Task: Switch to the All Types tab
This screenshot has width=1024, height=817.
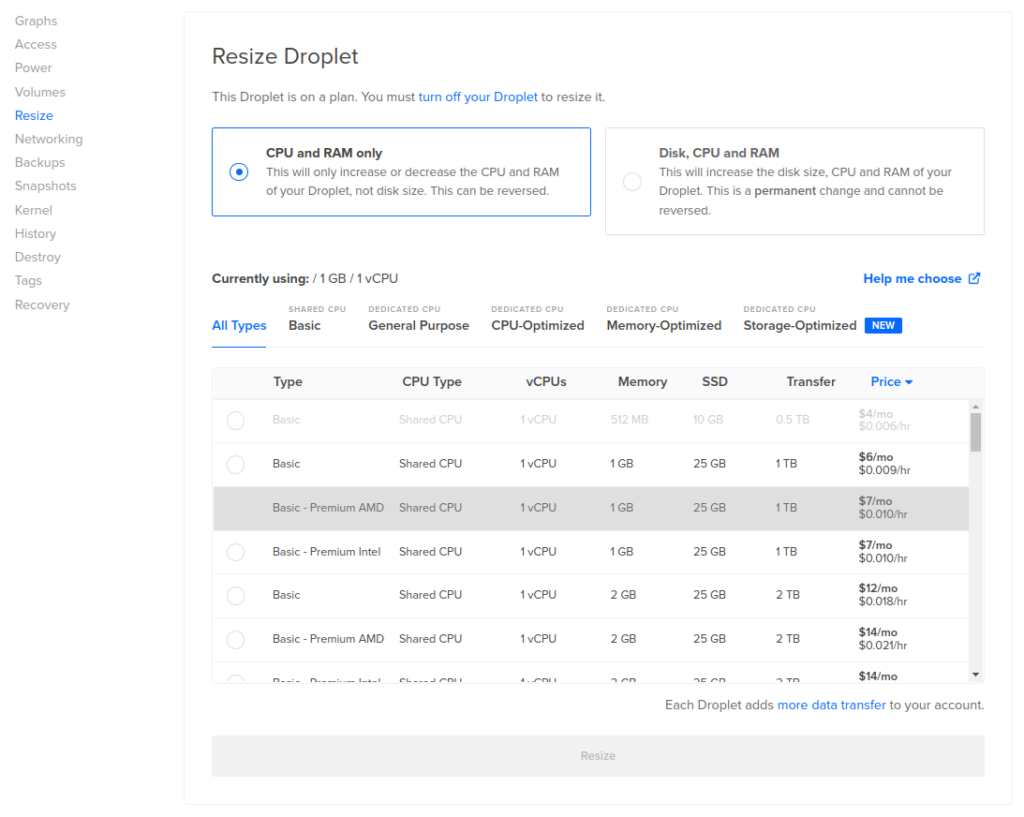Action: click(239, 325)
